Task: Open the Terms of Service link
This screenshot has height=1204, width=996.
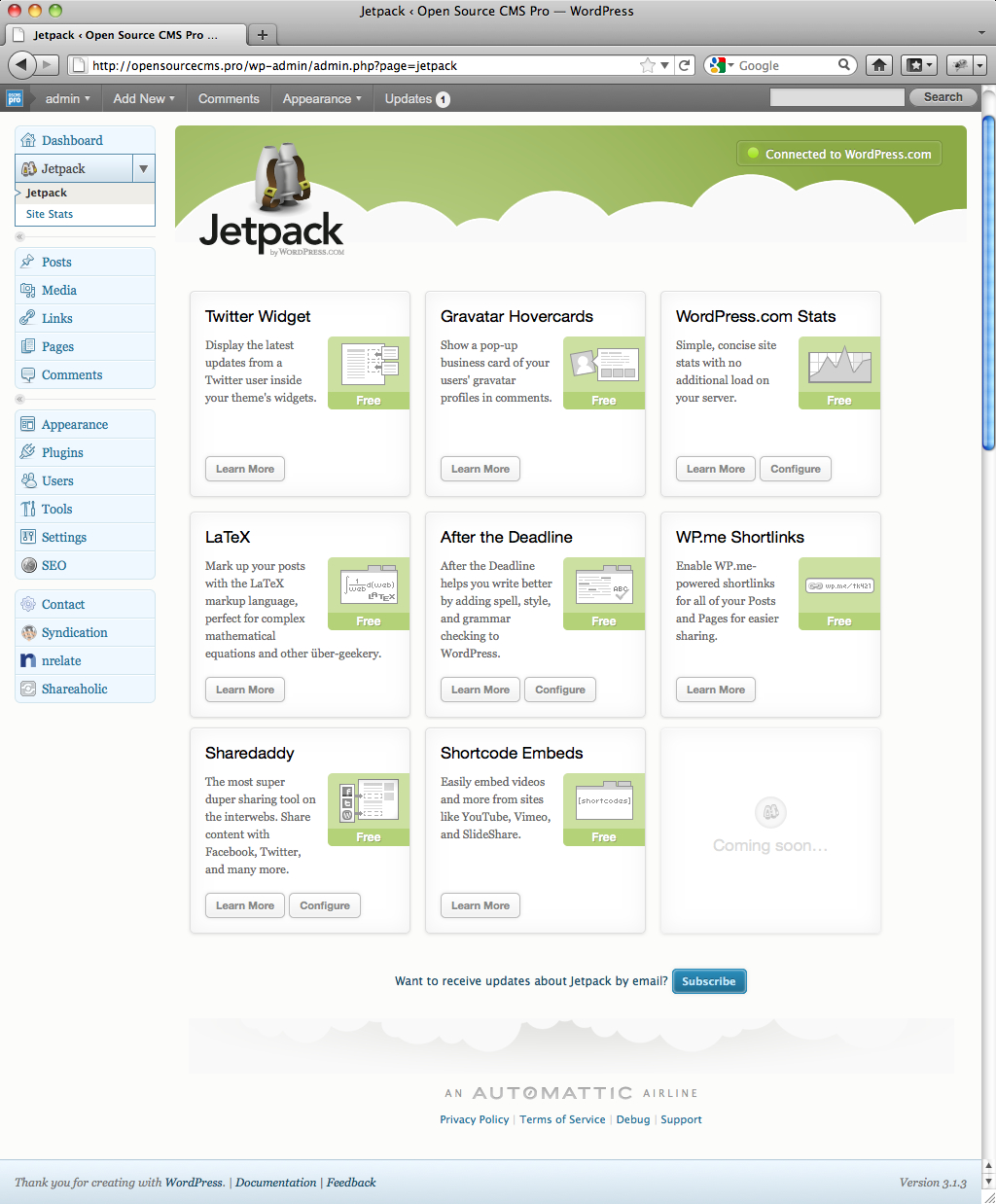Action: 562,1119
